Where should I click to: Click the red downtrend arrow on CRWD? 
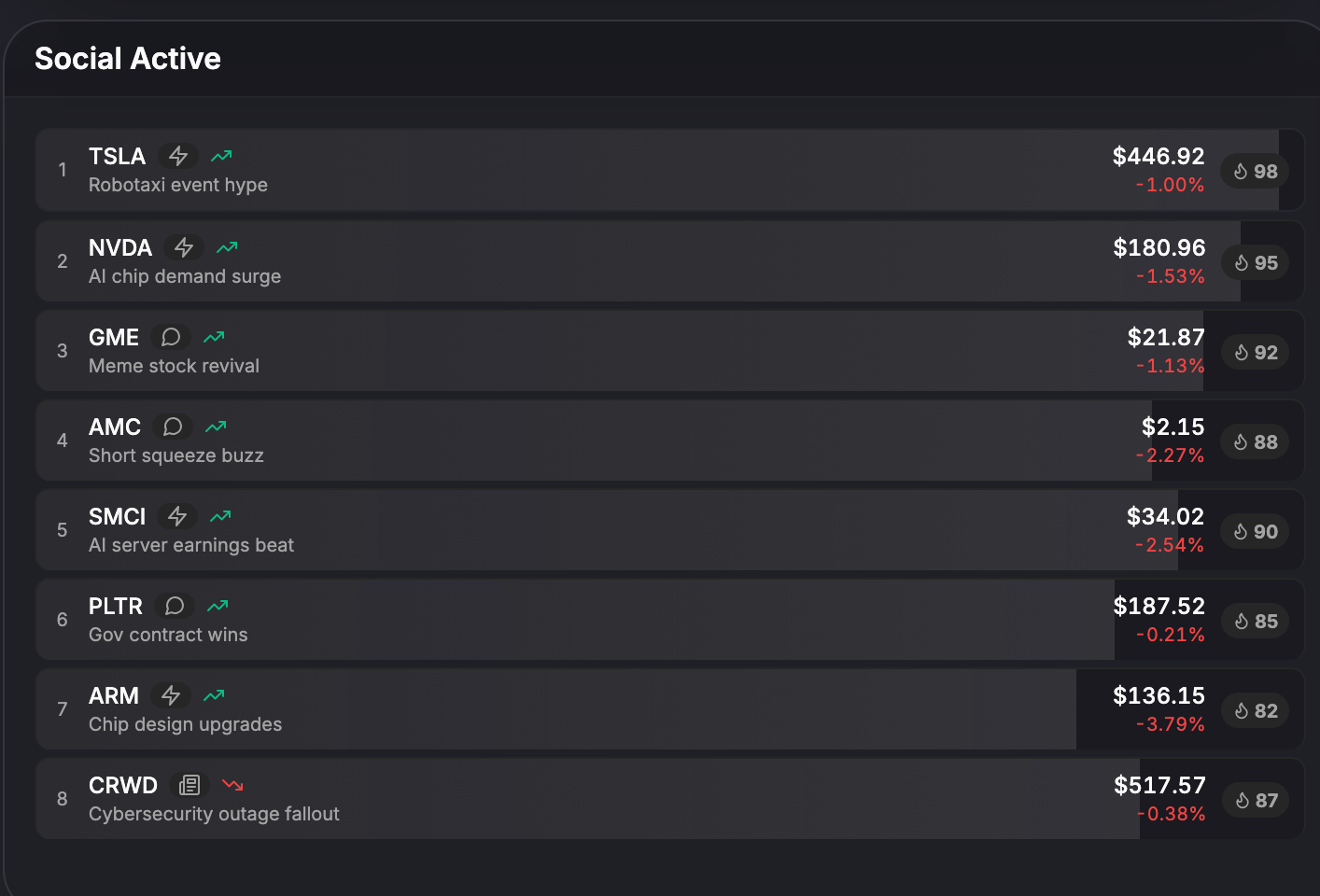[x=232, y=785]
